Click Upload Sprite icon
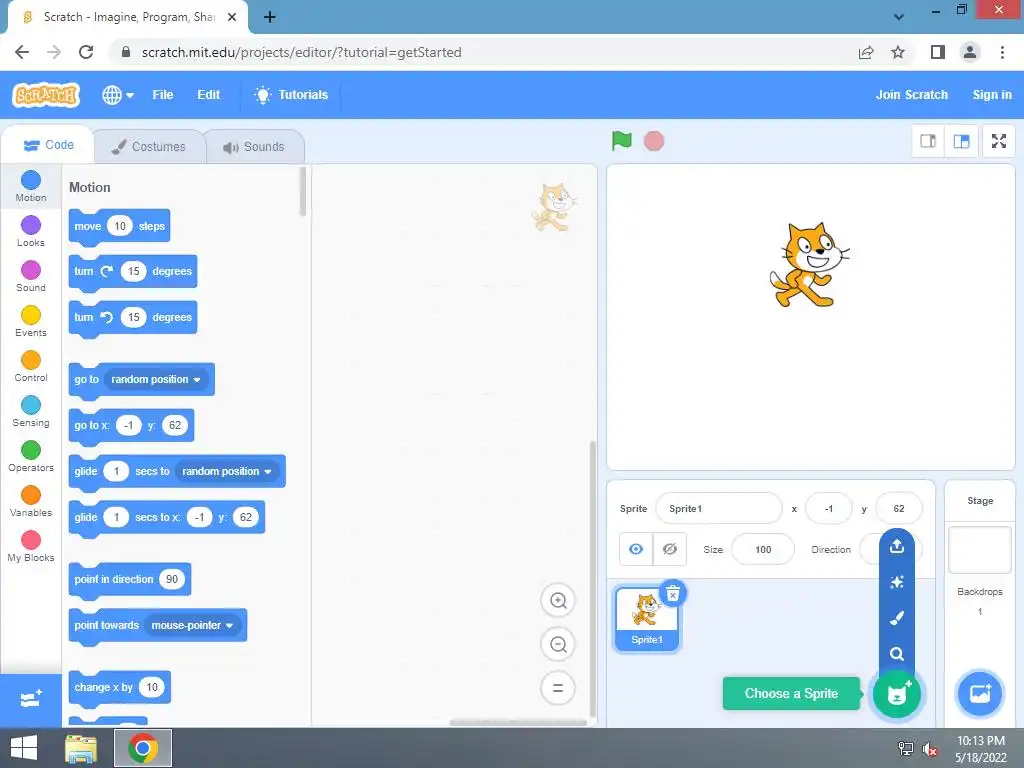This screenshot has height=768, width=1024. click(897, 546)
